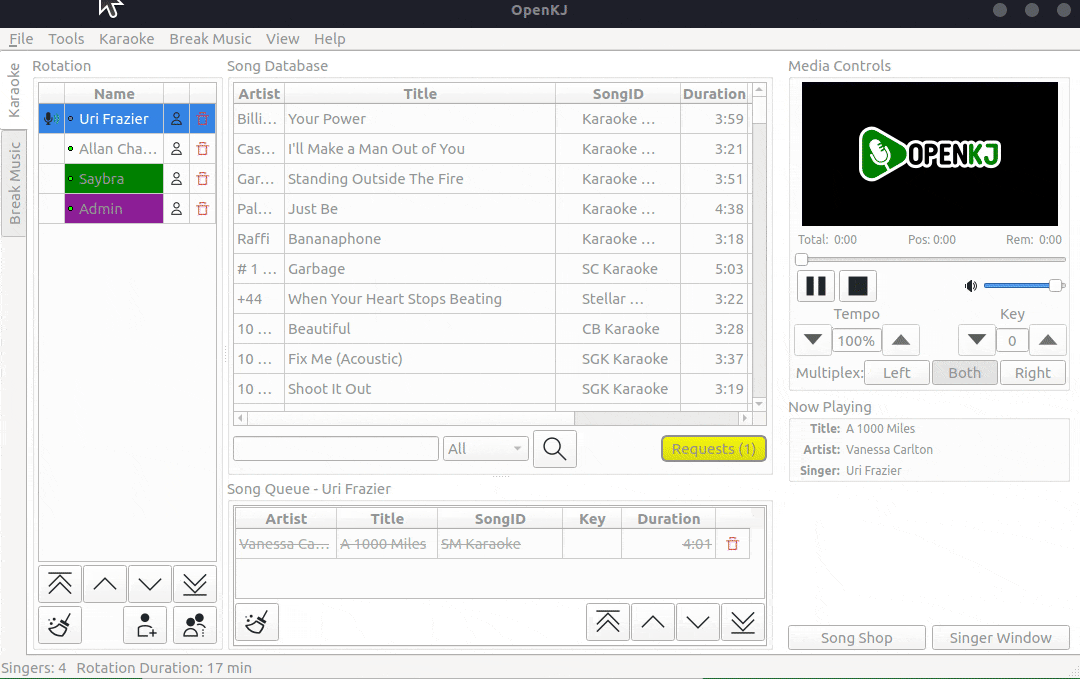
Task: Clear the rotation with broom icon
Action: [59, 625]
